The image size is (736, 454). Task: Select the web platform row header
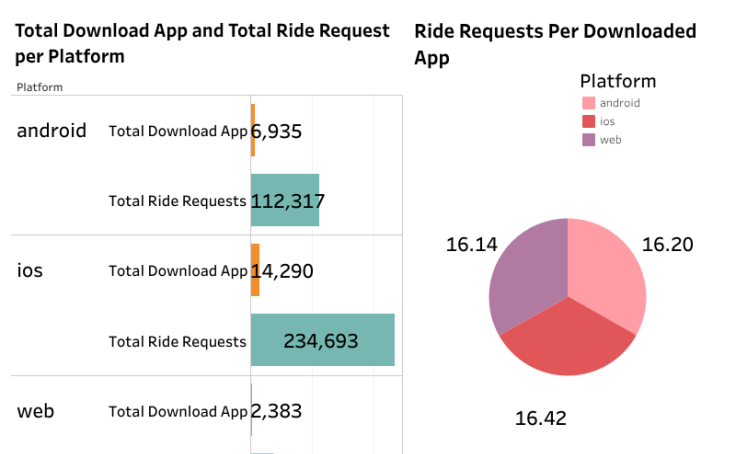pyautogui.click(x=36, y=411)
